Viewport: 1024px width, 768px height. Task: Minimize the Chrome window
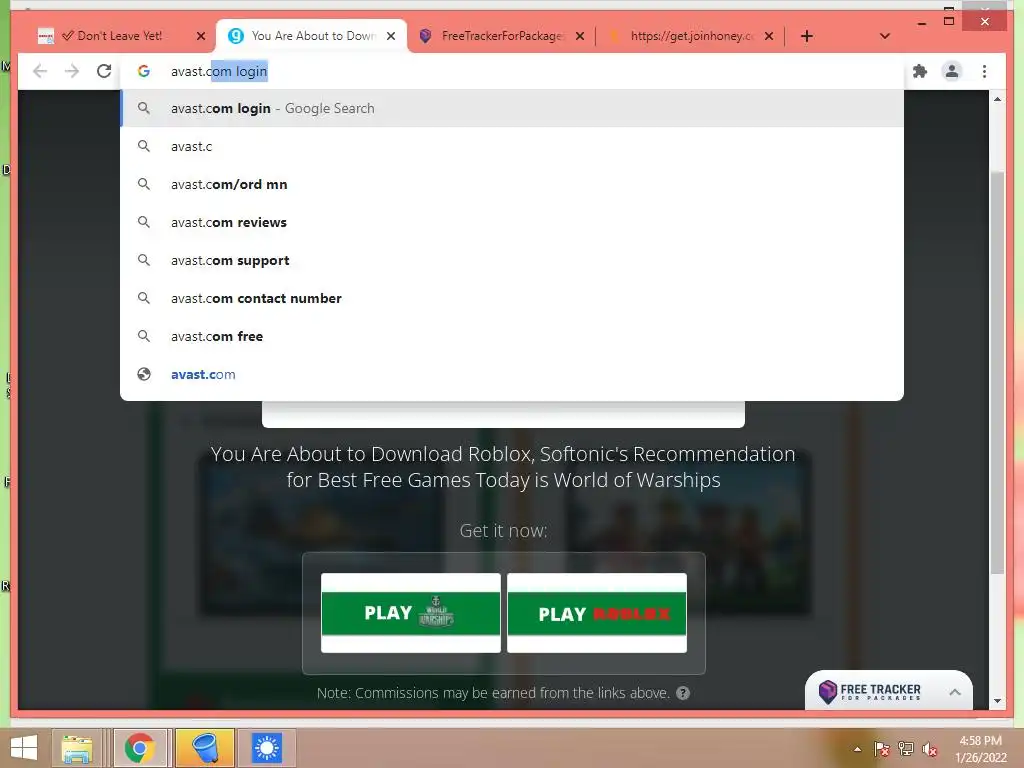921,22
